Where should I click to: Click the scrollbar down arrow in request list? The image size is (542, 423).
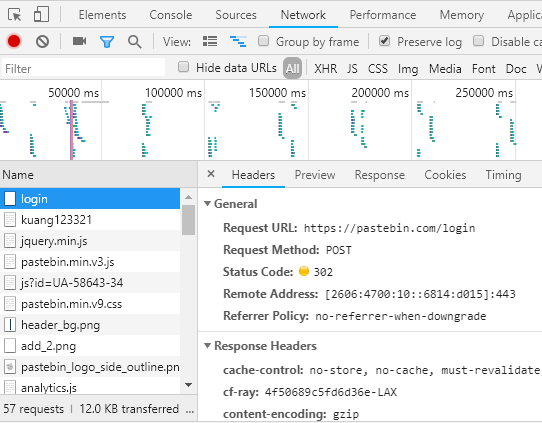[188, 385]
